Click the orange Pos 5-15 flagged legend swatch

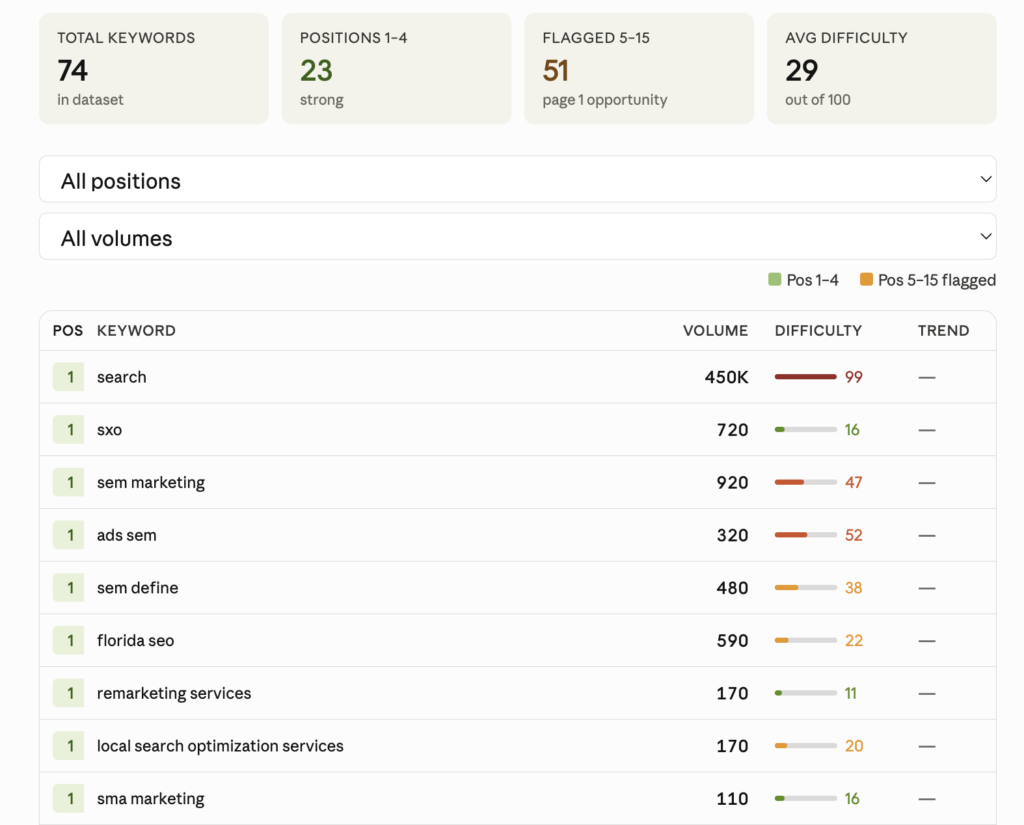(x=866, y=280)
